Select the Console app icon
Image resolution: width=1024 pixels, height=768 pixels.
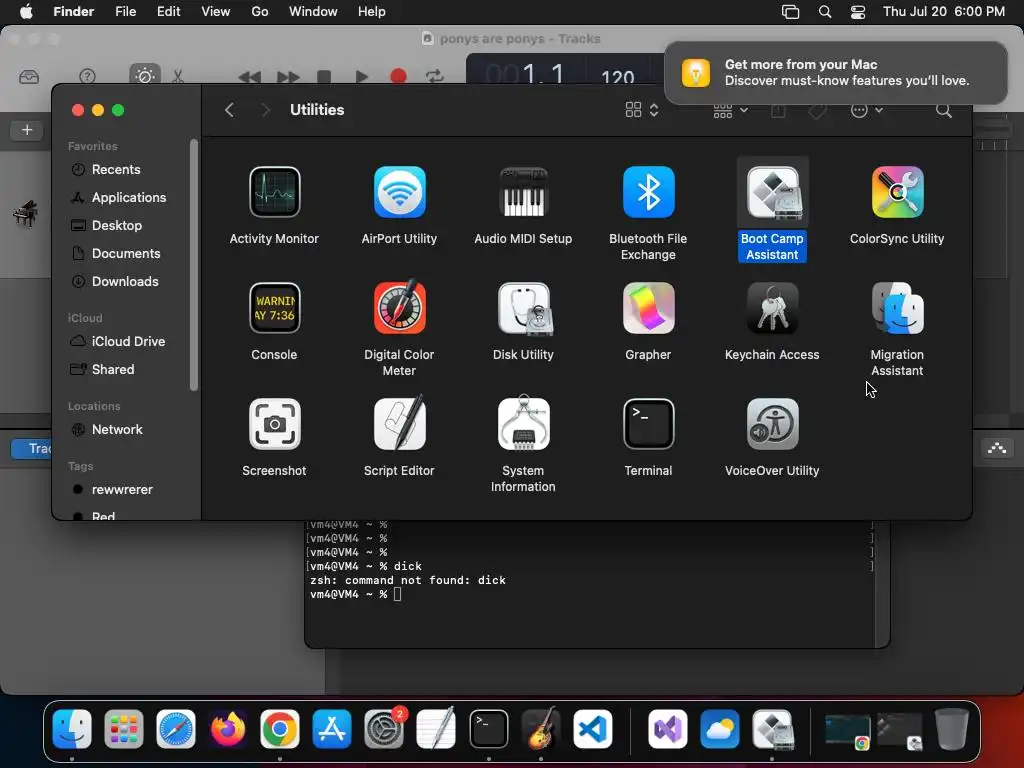pyautogui.click(x=274, y=308)
